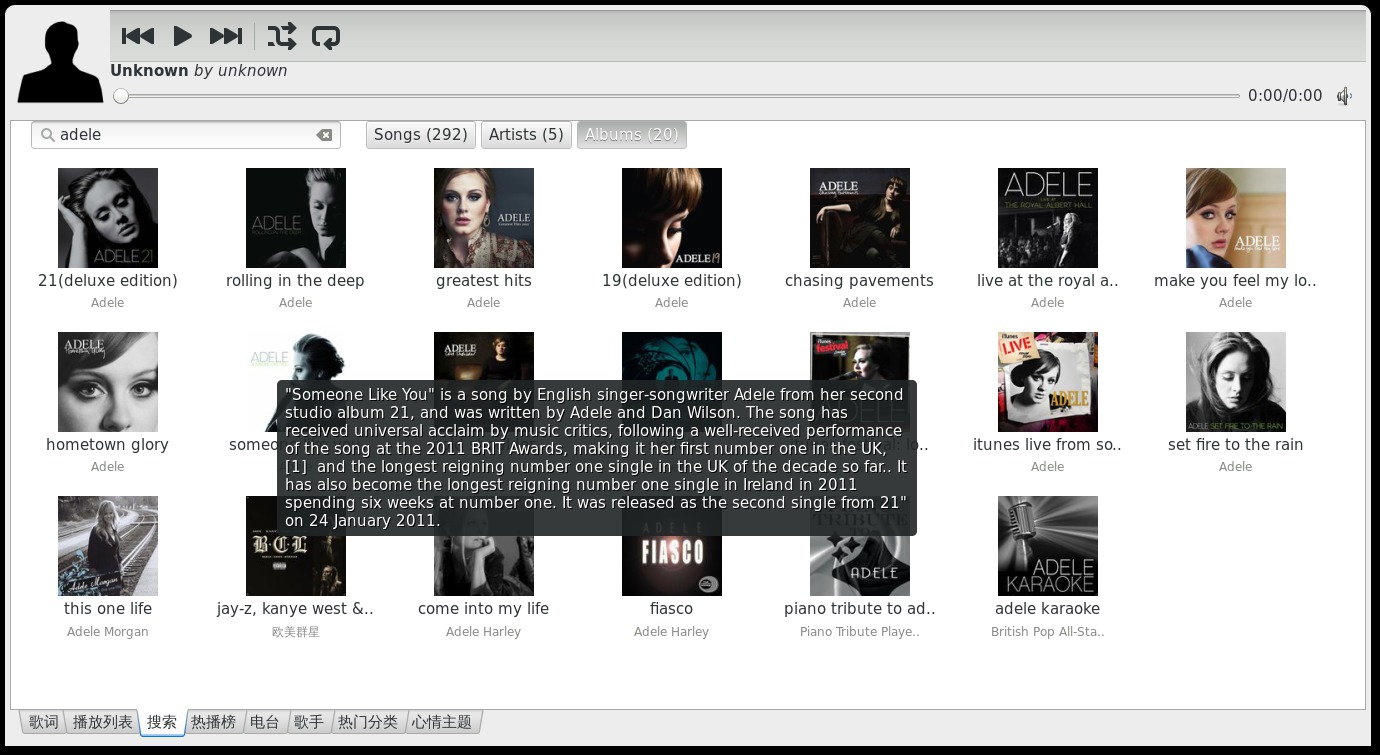
Task: Clear the search field text
Action: point(324,135)
